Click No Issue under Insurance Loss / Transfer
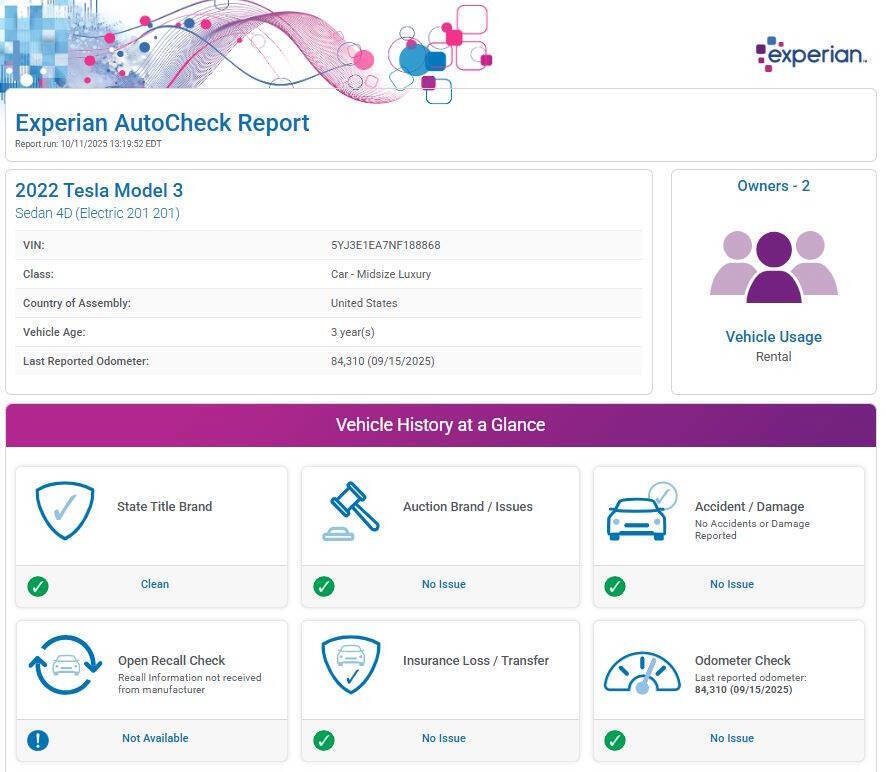 (x=443, y=738)
